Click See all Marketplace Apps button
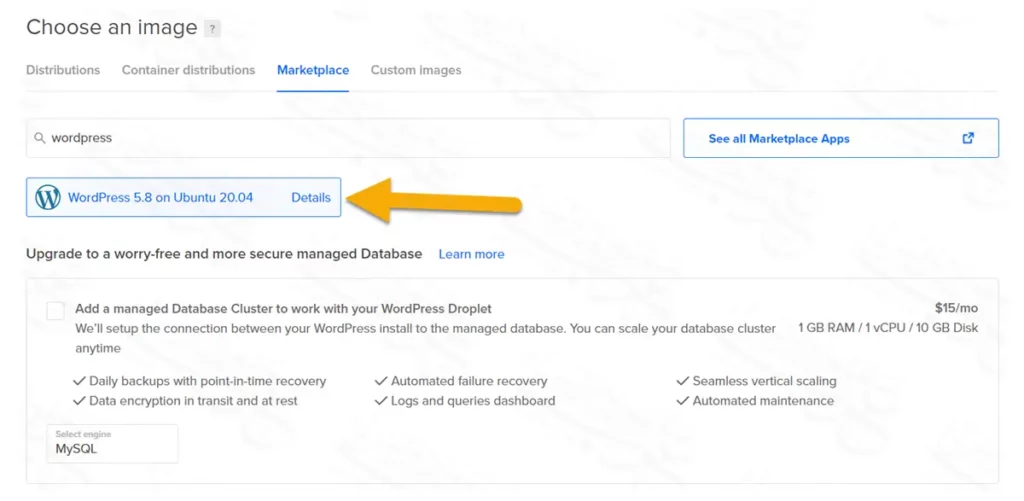This screenshot has height=501, width=1024. (840, 138)
